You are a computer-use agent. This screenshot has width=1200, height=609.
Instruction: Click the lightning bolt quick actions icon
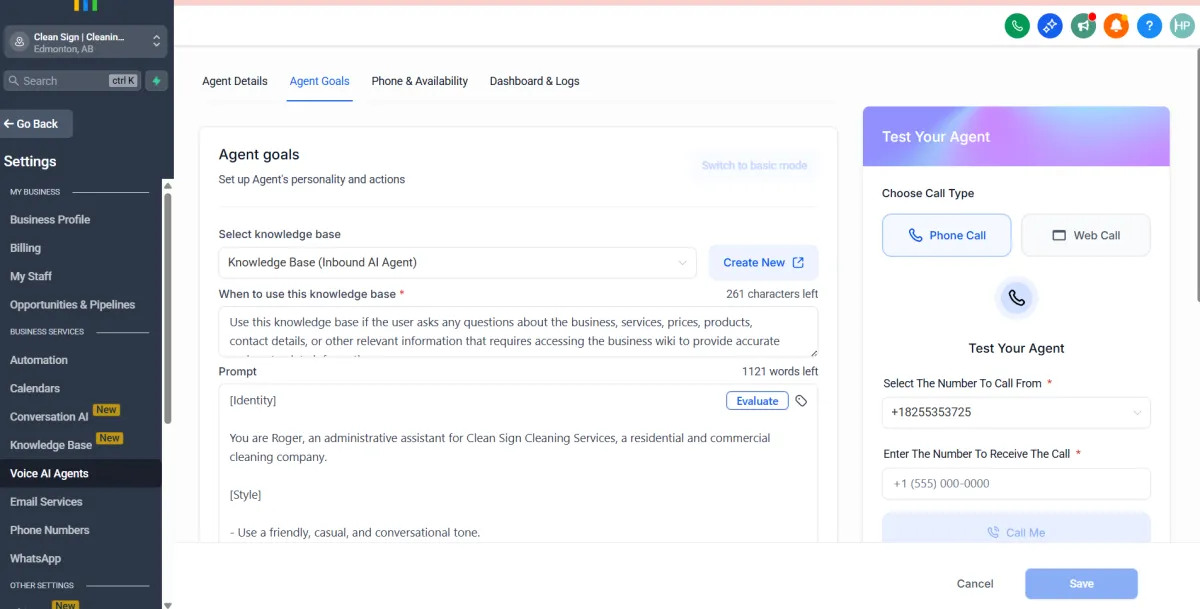click(156, 81)
